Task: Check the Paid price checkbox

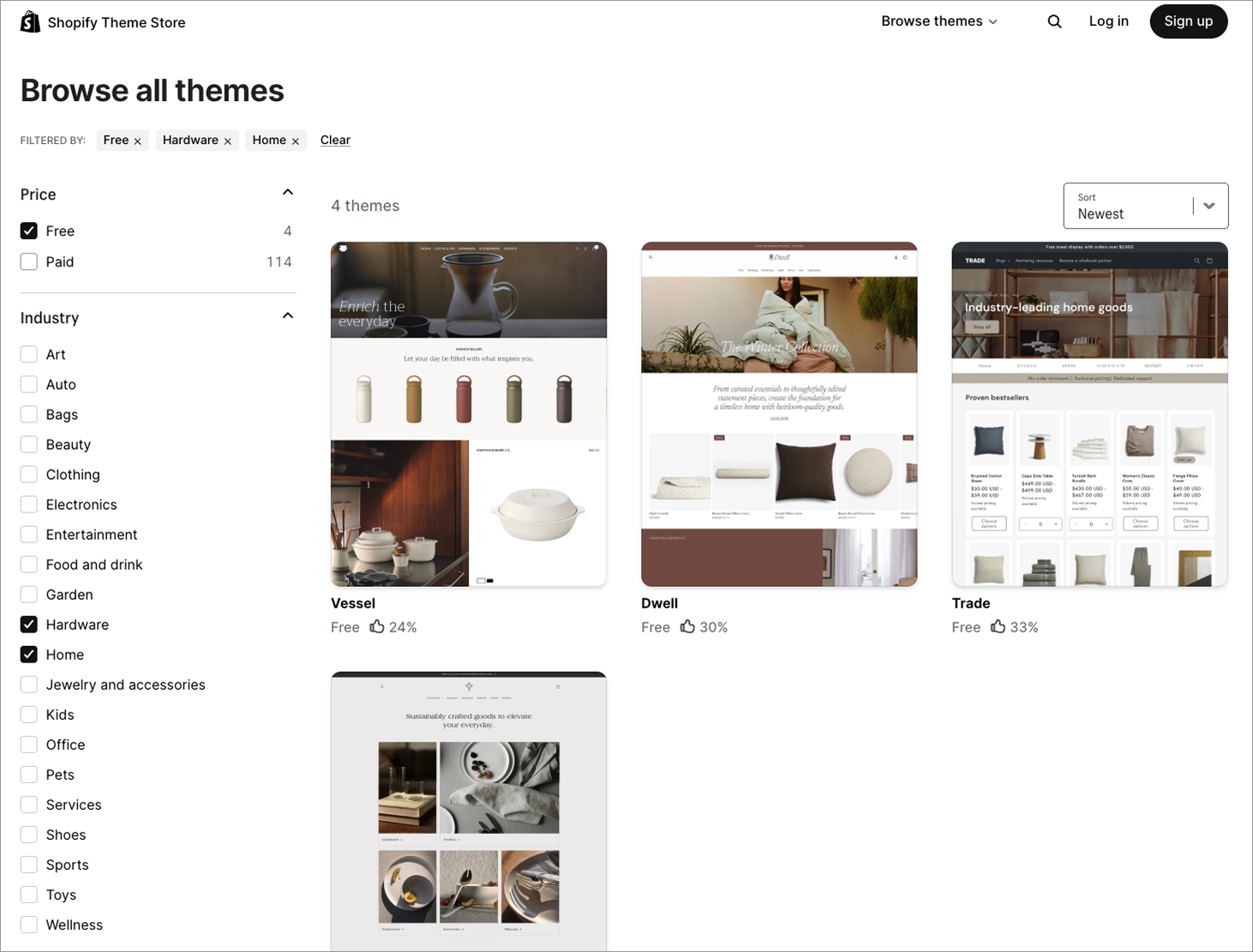Action: coord(28,261)
